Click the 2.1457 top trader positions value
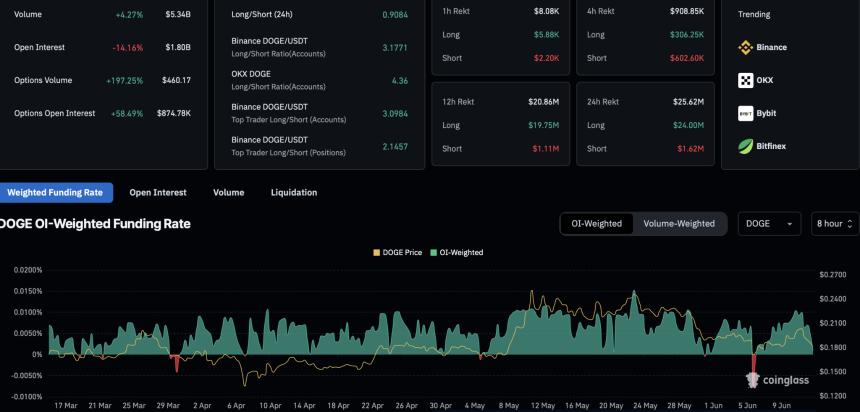 coord(395,146)
